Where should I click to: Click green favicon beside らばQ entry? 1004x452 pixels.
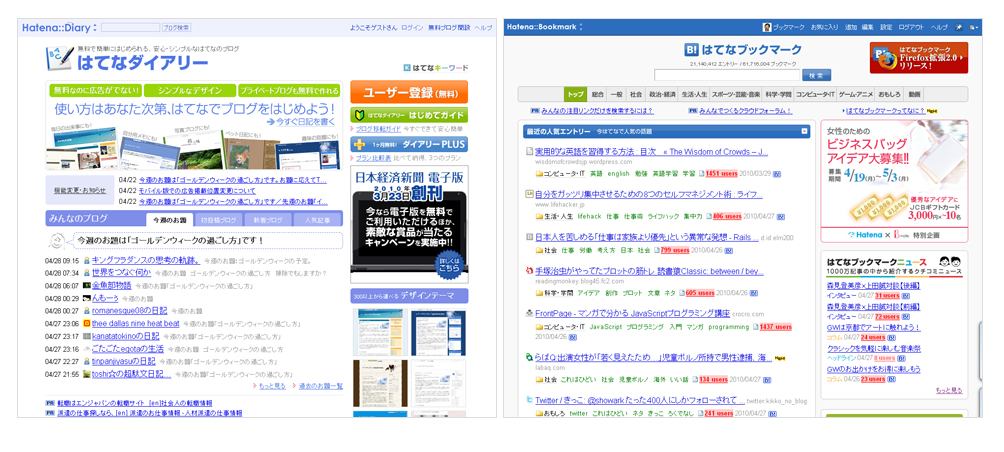[x=530, y=357]
